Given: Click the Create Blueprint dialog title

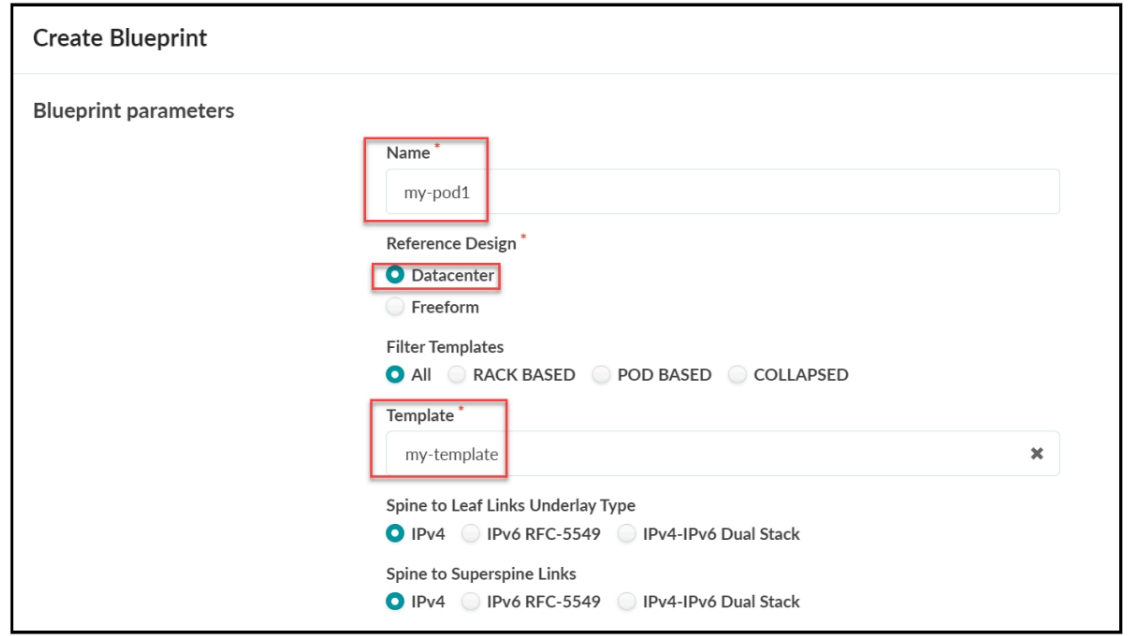Looking at the screenshot, I should click(x=120, y=39).
